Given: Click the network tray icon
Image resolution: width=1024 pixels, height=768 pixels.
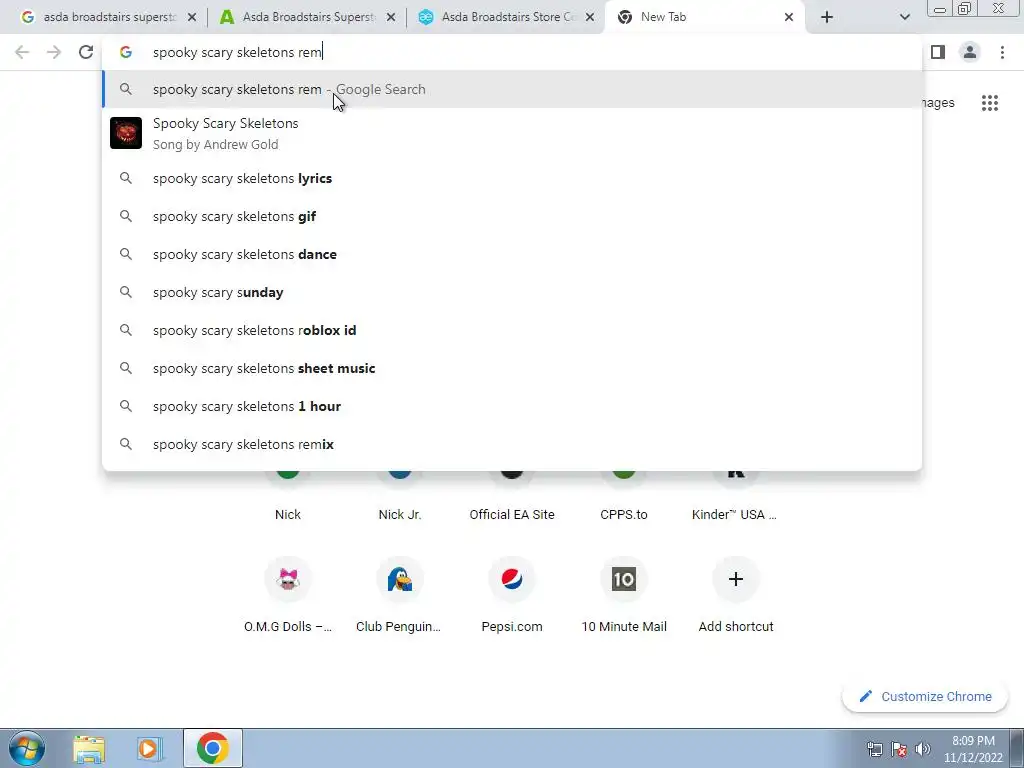Looking at the screenshot, I should 874,749.
